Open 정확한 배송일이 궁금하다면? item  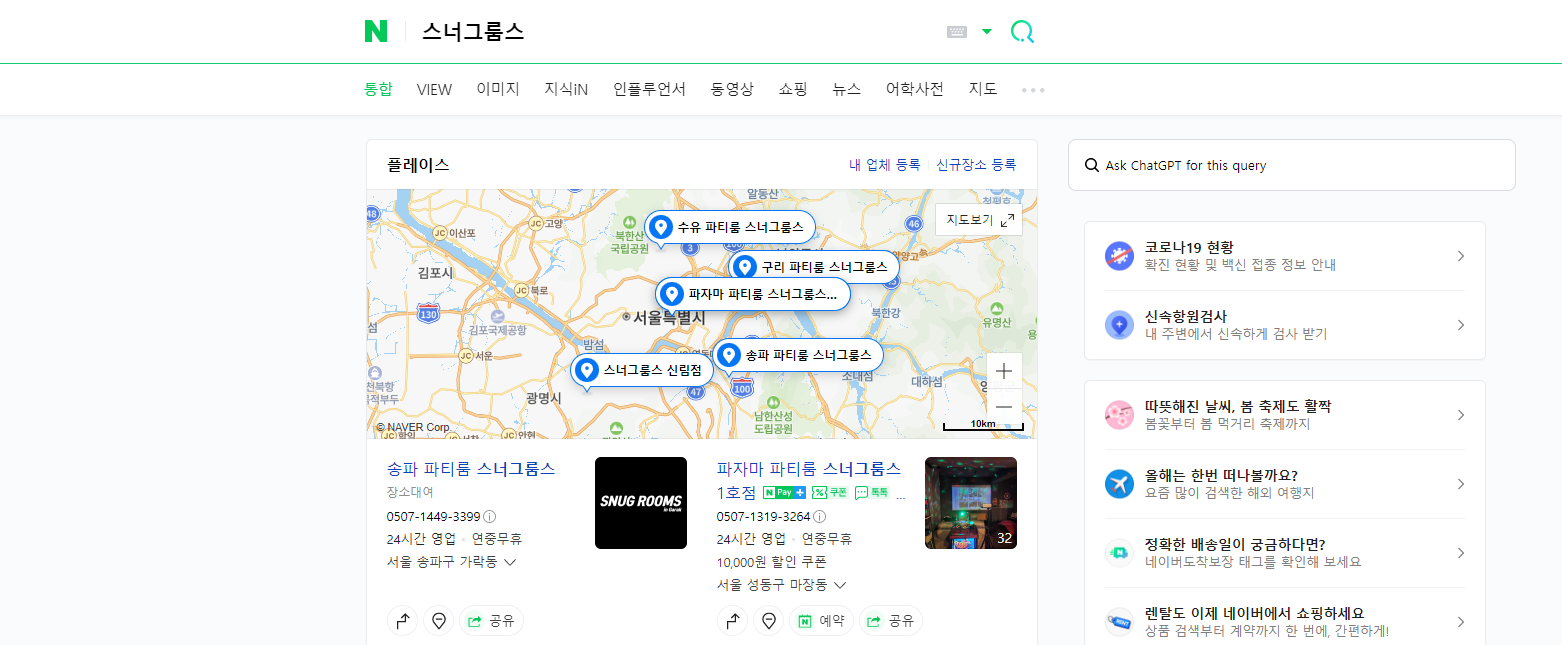coord(1285,553)
